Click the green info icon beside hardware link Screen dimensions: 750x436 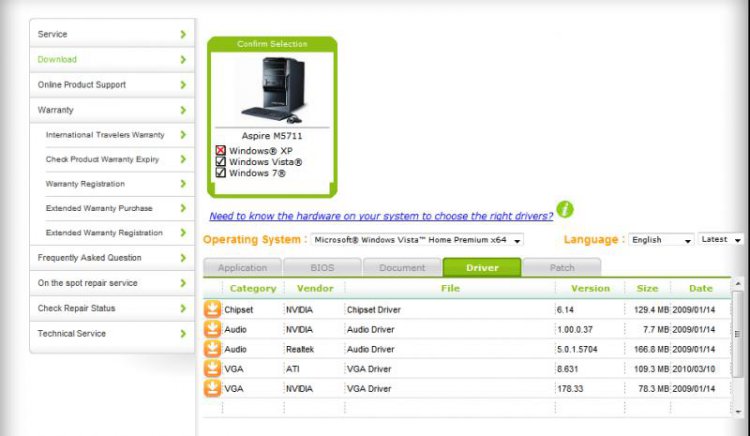[x=565, y=209]
